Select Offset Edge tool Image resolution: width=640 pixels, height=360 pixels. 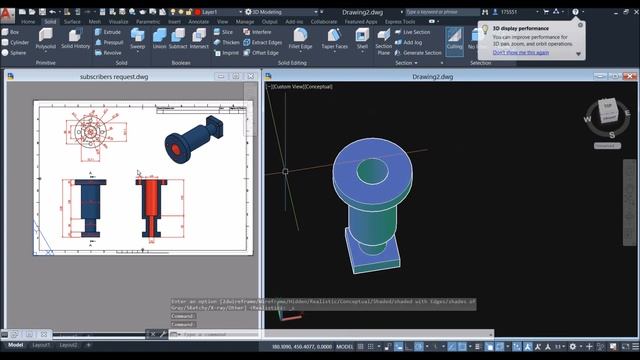[261, 53]
